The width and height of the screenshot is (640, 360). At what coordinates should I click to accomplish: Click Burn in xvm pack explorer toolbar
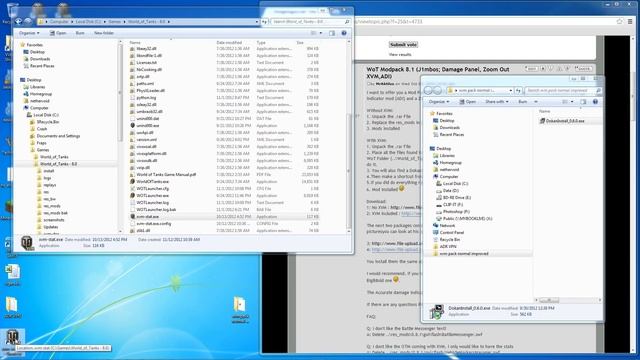(x=522, y=102)
